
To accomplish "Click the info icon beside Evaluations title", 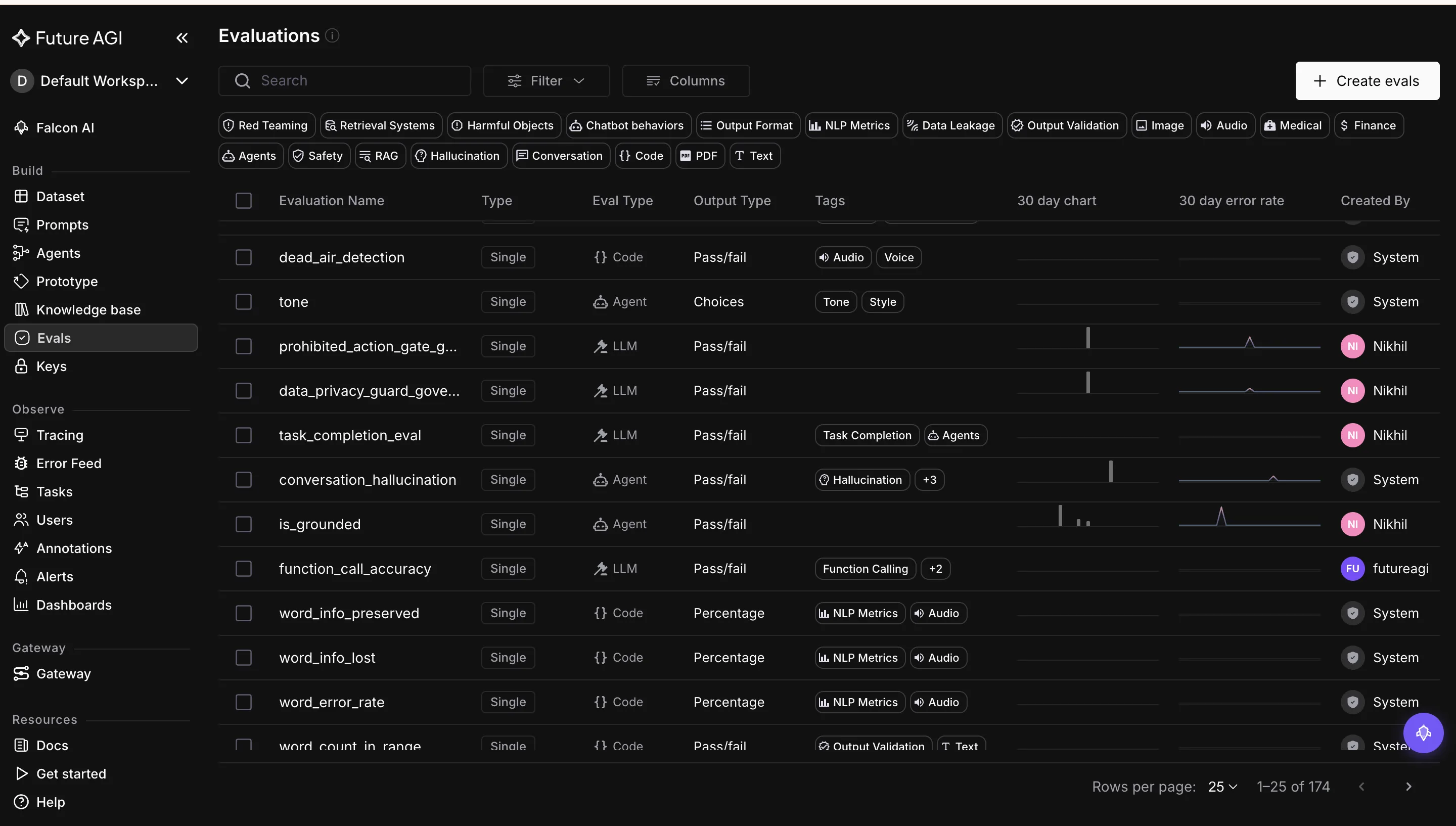I will 332,36.
